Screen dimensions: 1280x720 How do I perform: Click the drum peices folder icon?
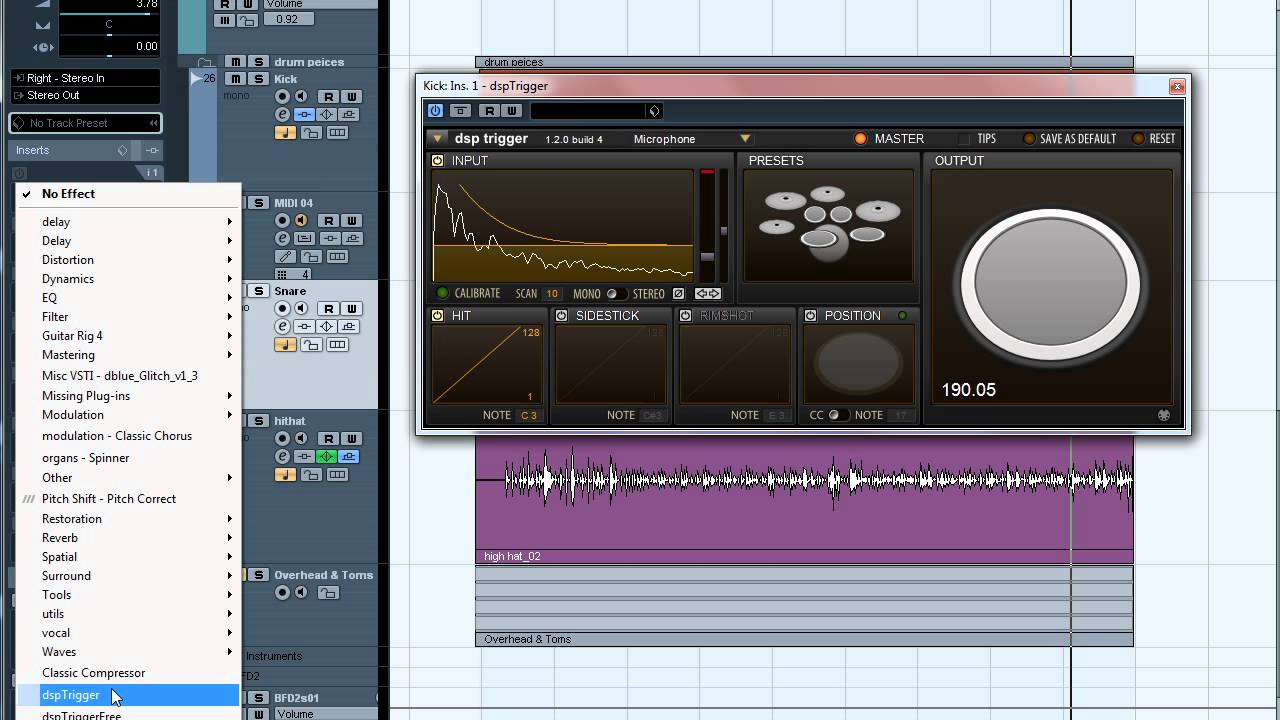tap(206, 62)
